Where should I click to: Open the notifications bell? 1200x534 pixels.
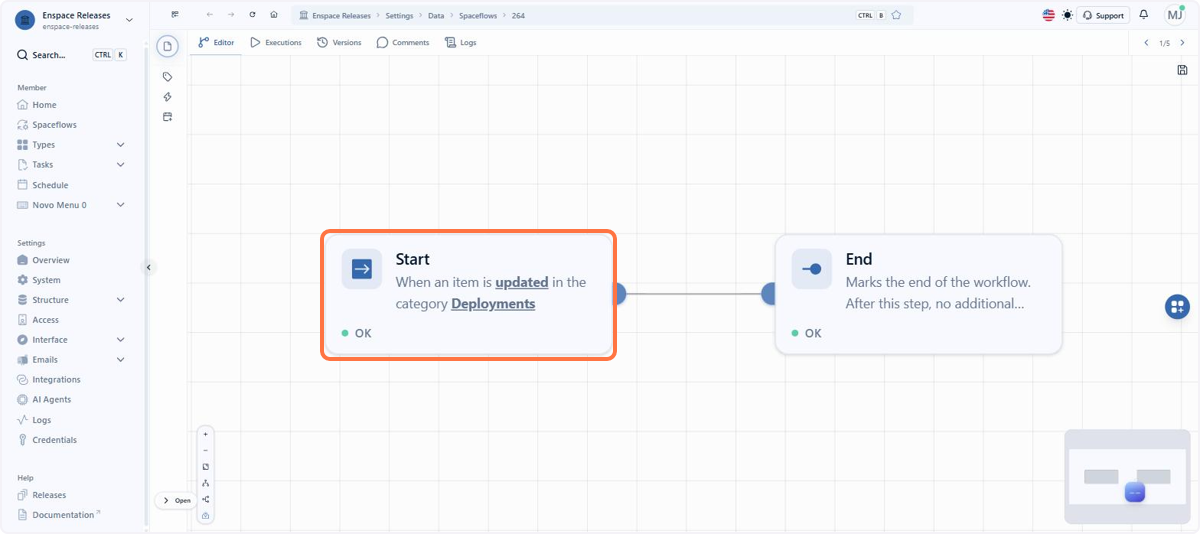click(1144, 15)
